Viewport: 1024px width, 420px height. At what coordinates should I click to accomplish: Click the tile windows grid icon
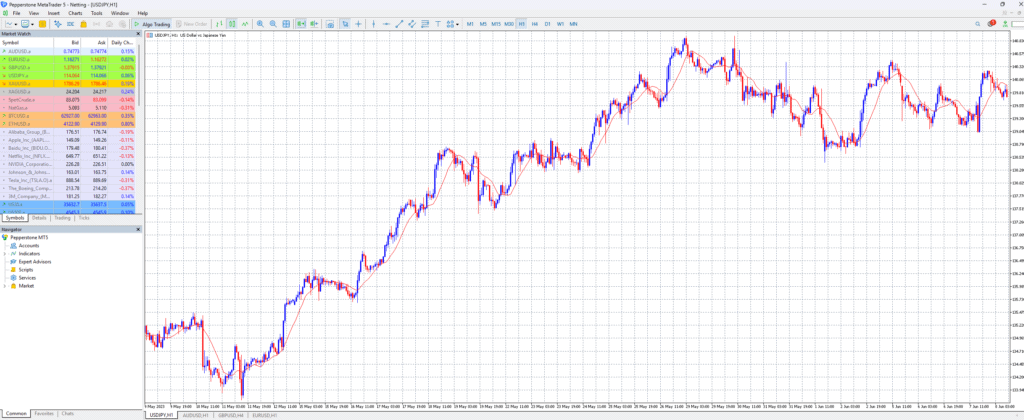(x=286, y=24)
